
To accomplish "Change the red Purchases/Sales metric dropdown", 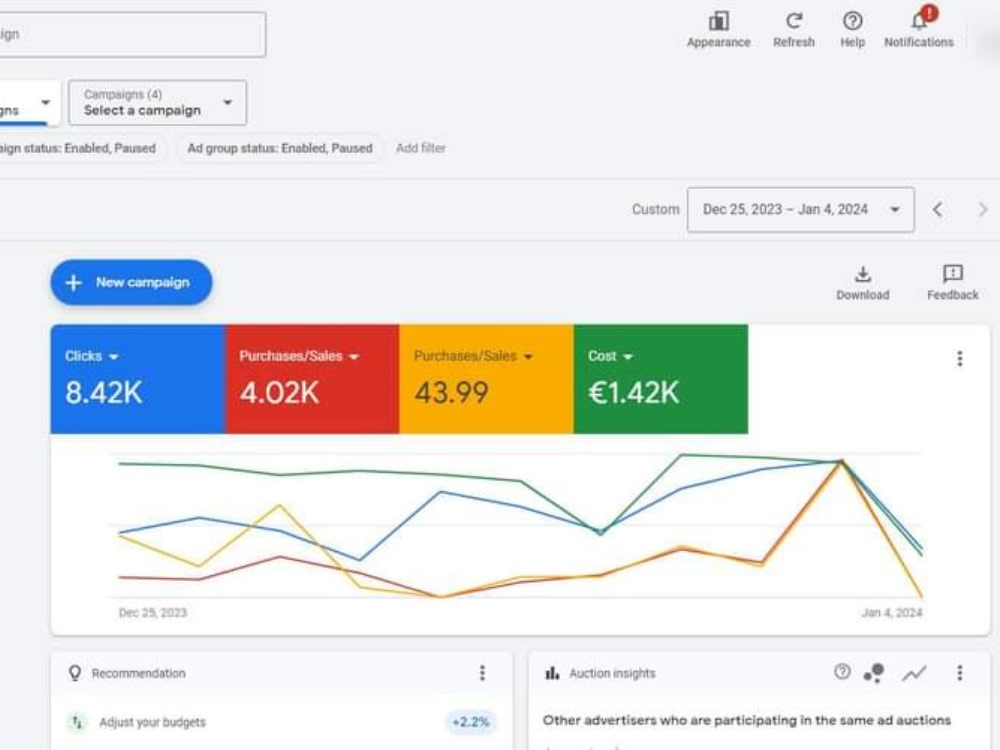I will [299, 356].
